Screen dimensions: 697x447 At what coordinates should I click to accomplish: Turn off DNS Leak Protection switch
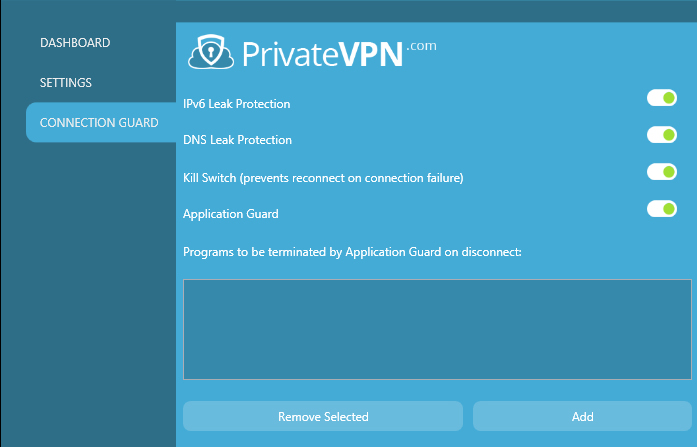click(x=661, y=135)
